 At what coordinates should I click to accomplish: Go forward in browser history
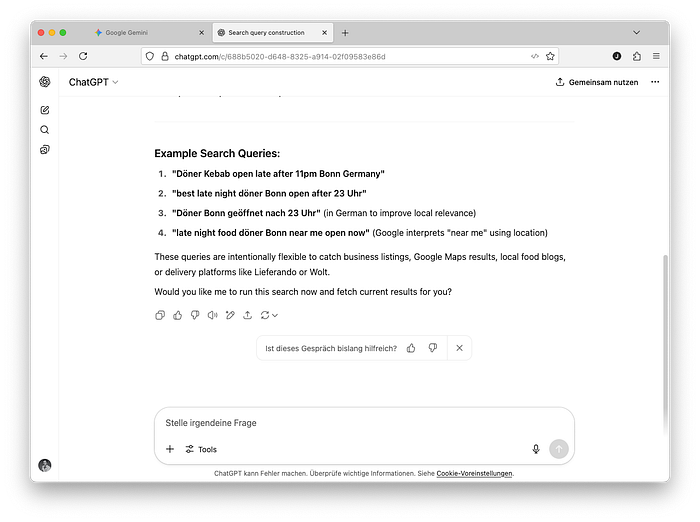coord(63,56)
